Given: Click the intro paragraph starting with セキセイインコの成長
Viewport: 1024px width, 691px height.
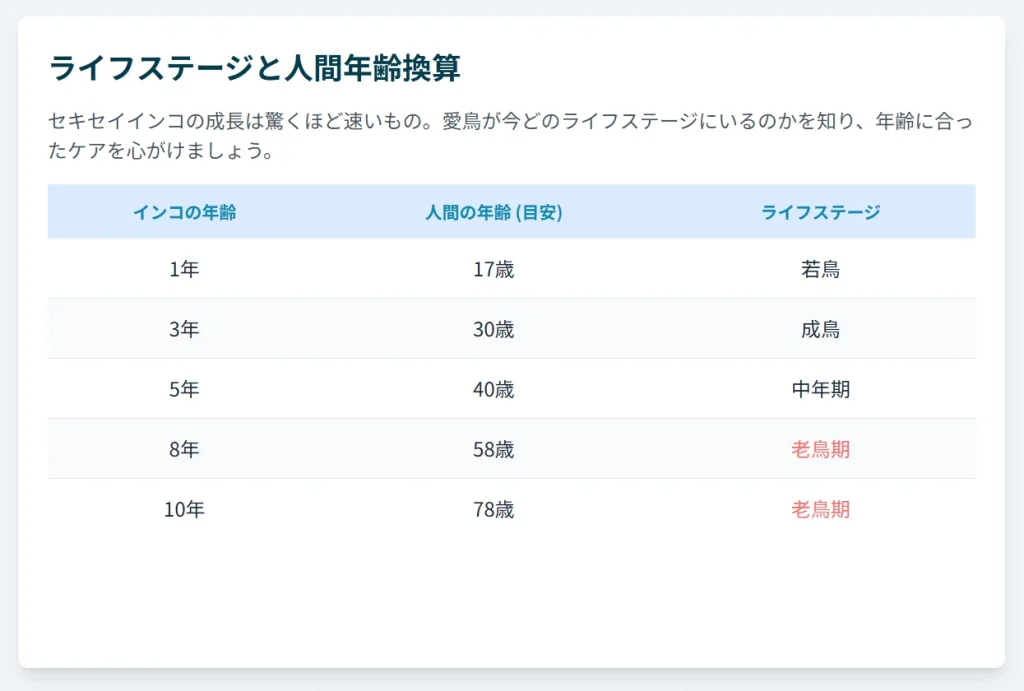Looking at the screenshot, I should coord(511,136).
